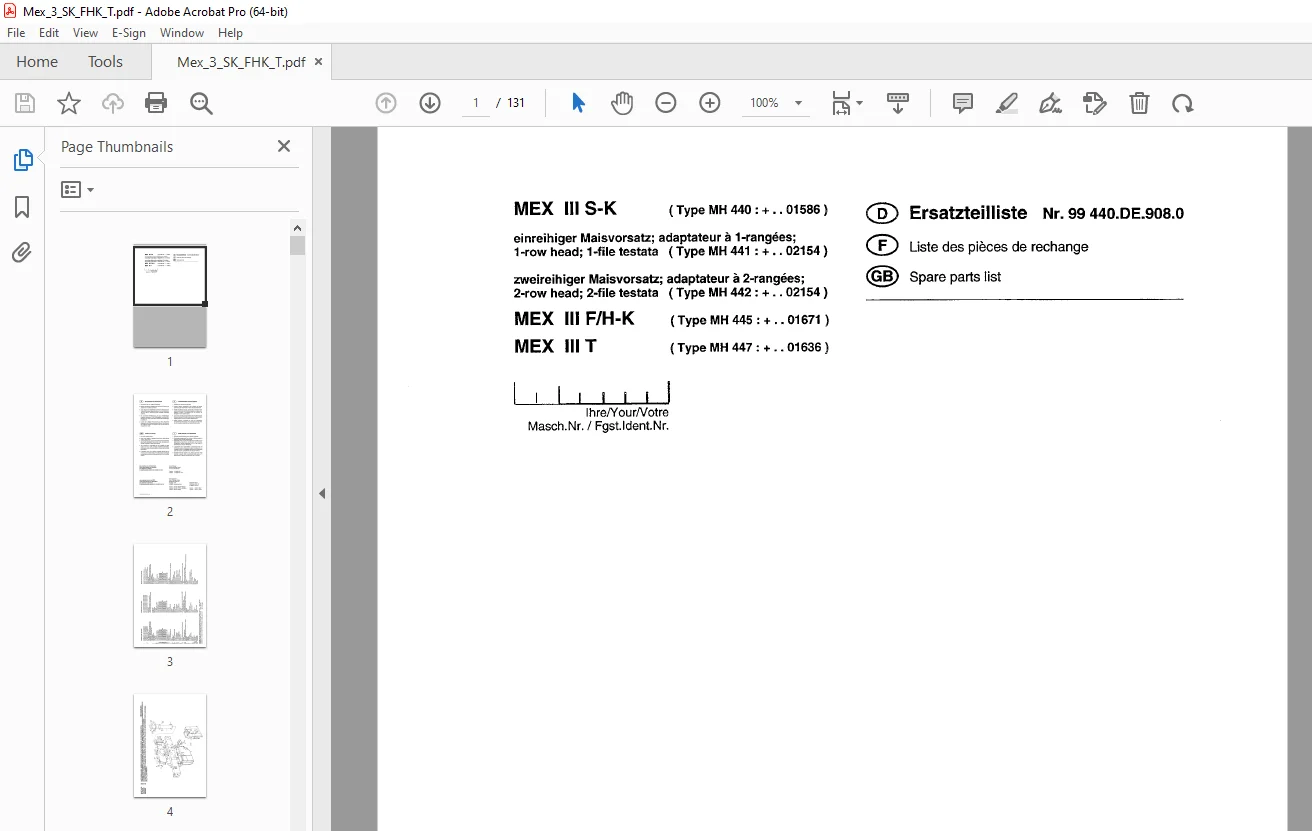Screen dimensions: 1312x831
Task: Click the page number field
Action: (x=476, y=103)
